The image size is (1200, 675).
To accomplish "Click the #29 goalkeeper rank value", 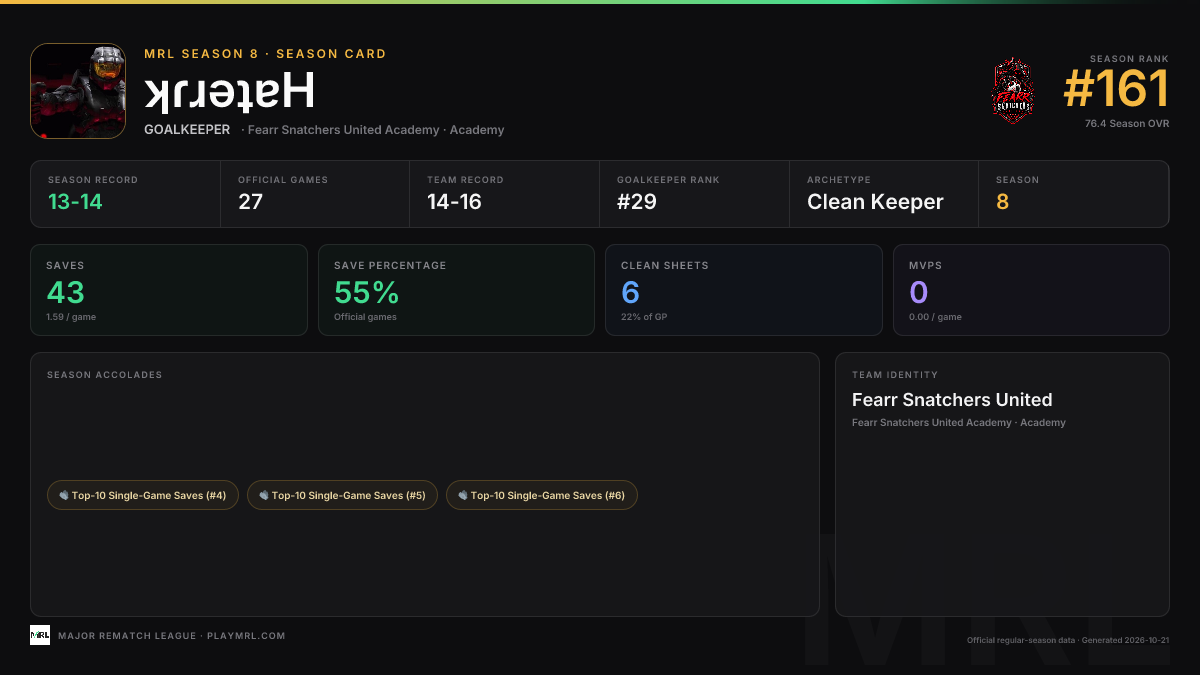I will (x=637, y=202).
